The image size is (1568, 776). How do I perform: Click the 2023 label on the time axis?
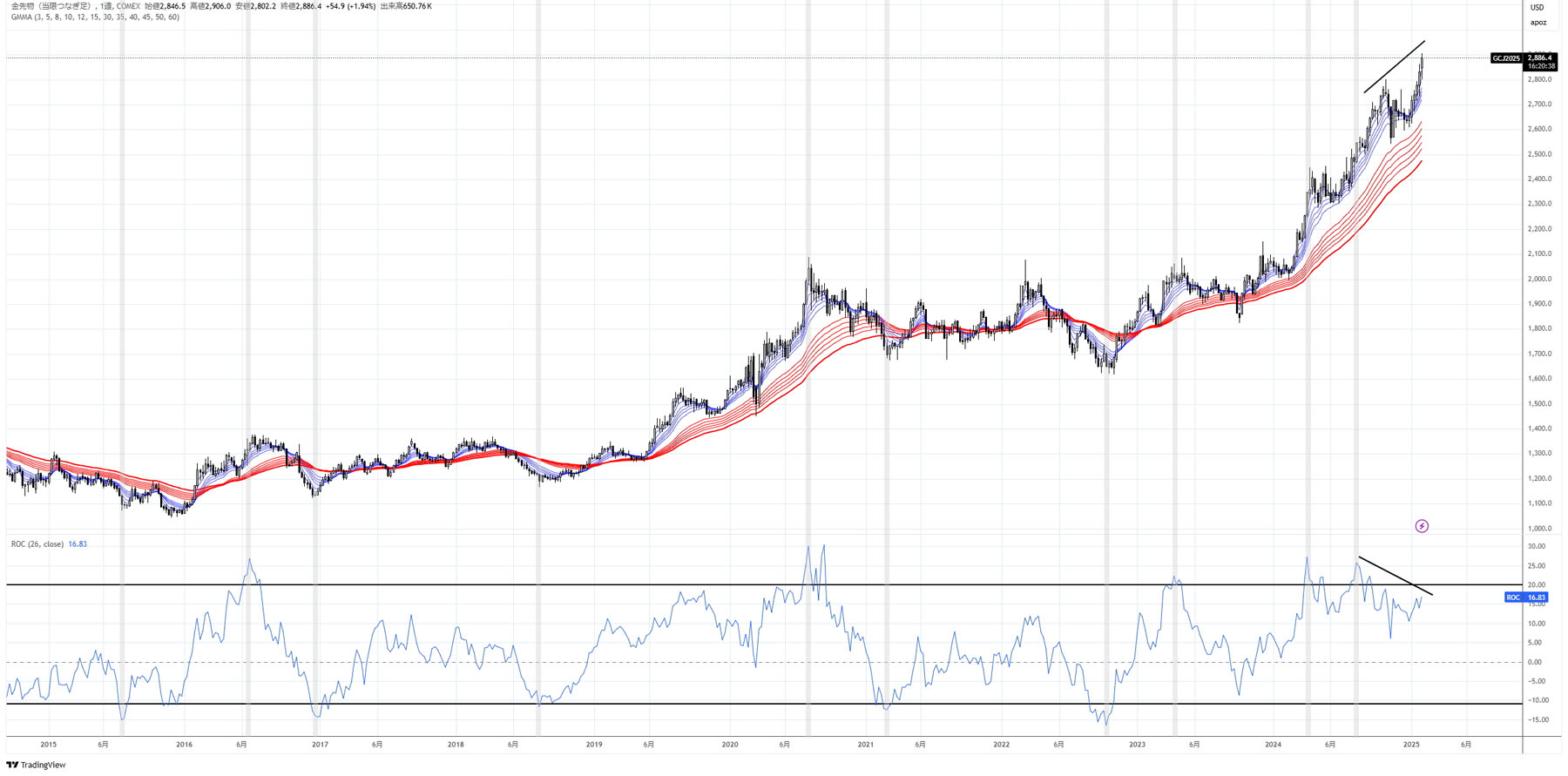1137,745
